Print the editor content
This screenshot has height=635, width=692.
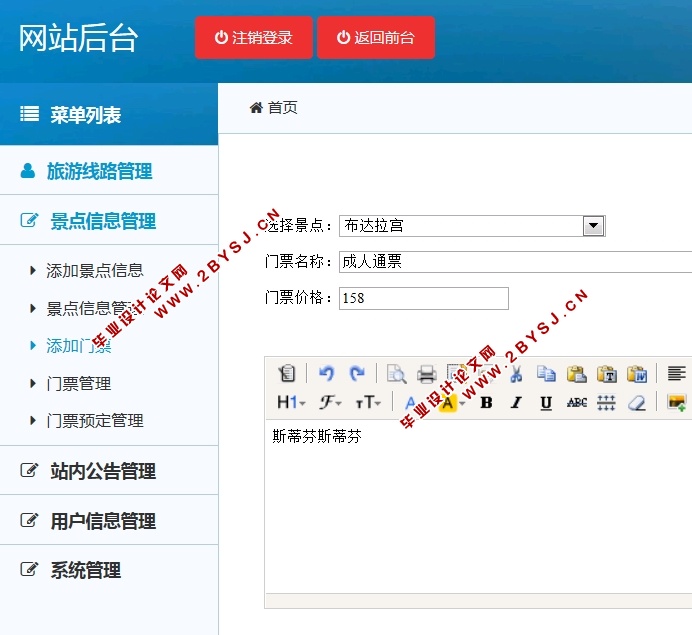[427, 374]
